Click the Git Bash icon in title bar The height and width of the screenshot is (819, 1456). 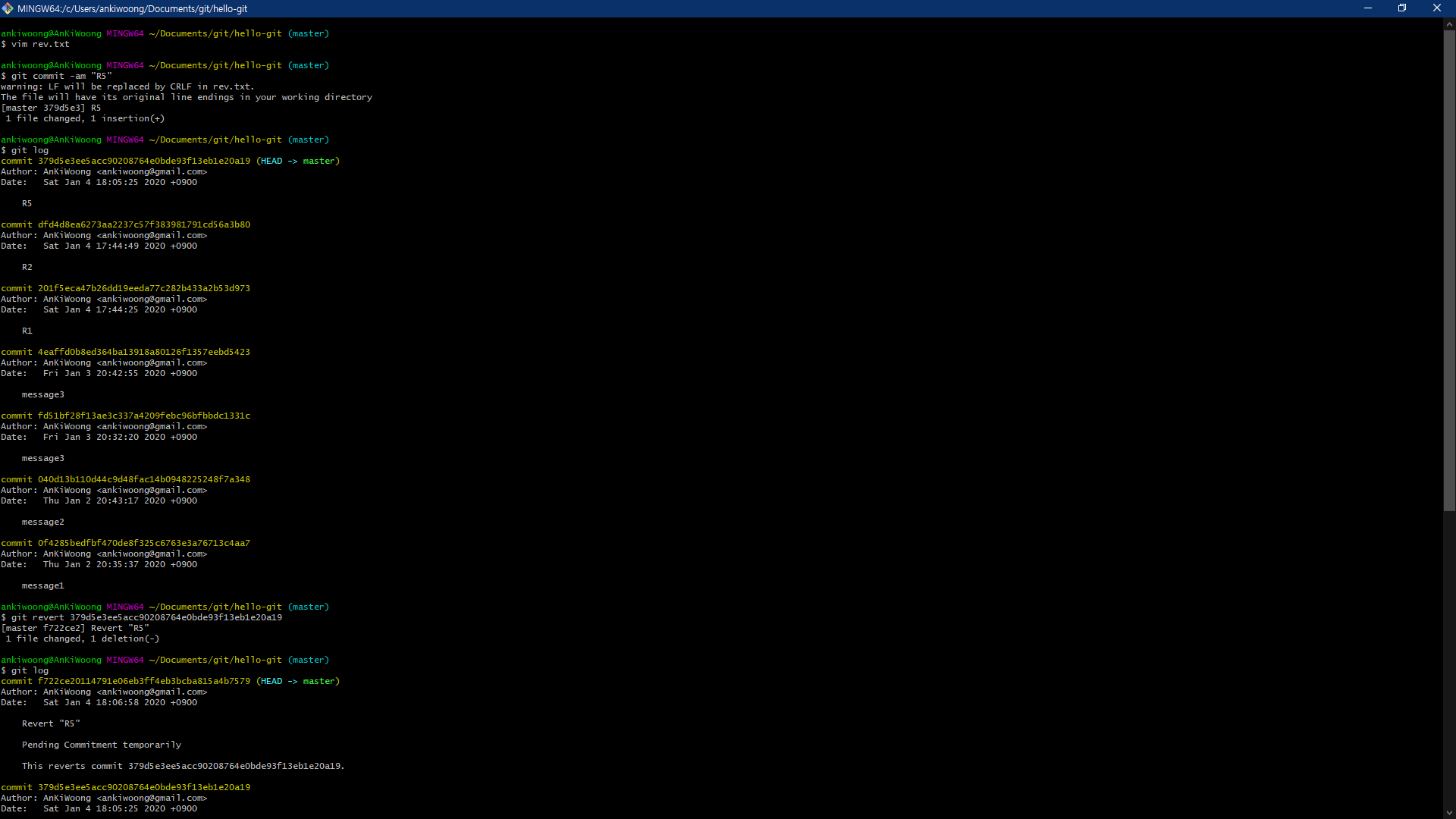click(x=8, y=8)
